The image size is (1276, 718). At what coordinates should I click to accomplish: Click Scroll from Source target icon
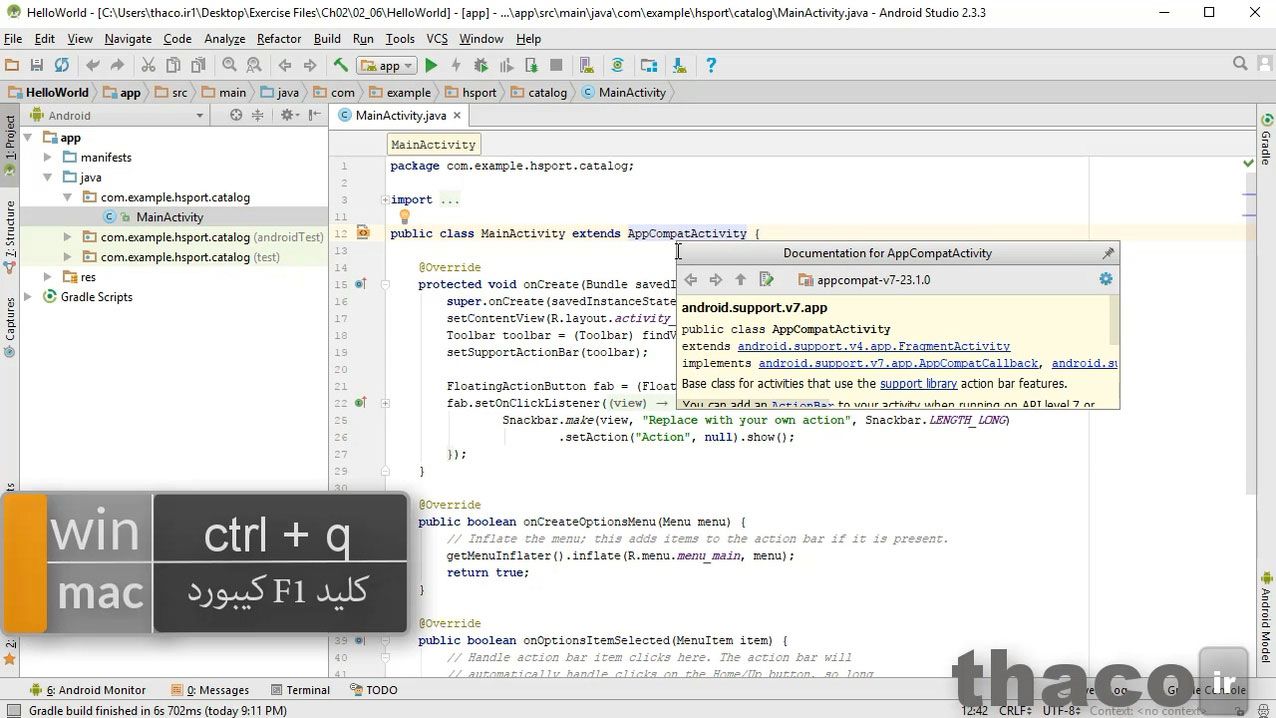pyautogui.click(x=236, y=115)
